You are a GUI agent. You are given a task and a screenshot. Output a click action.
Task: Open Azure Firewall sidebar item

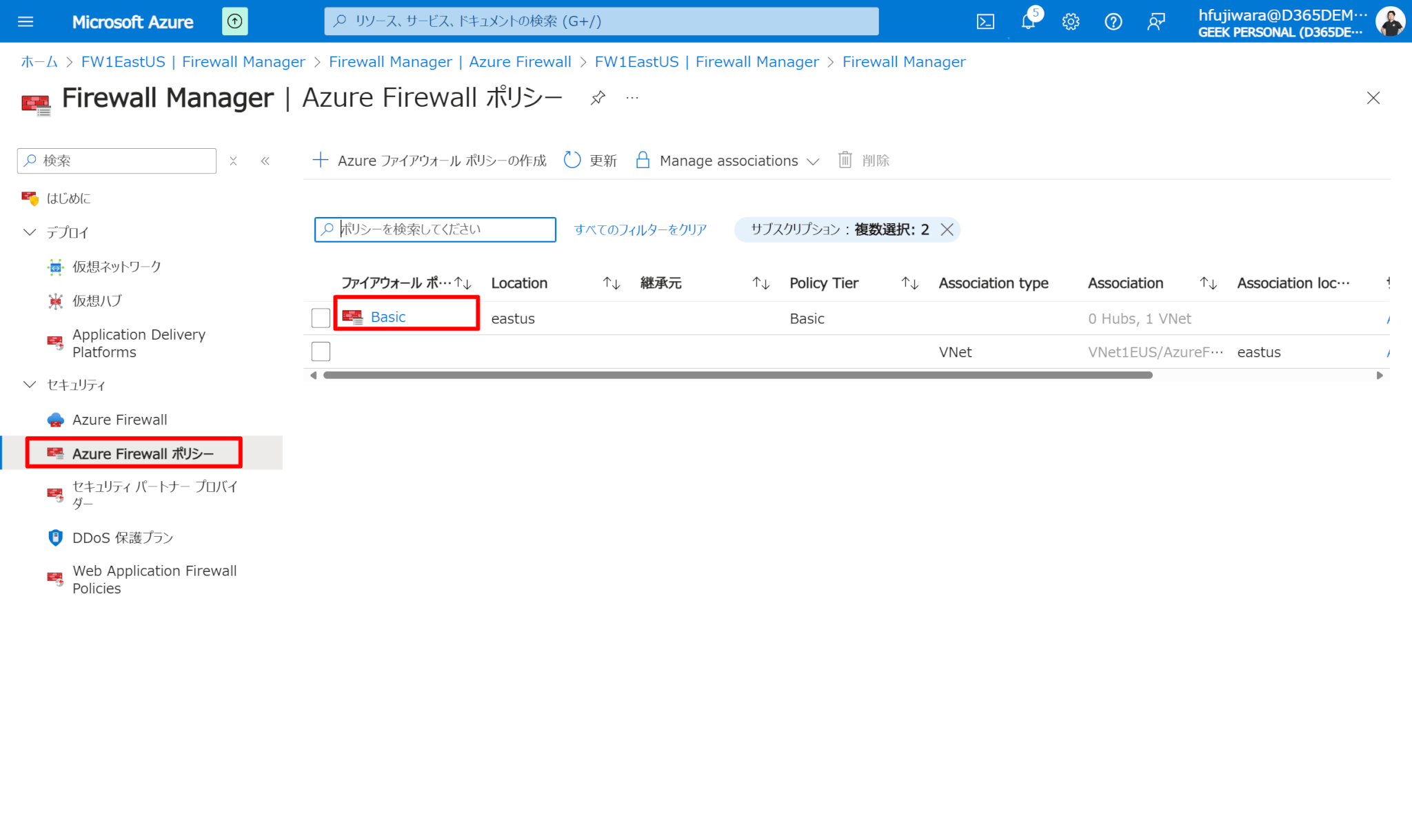120,420
